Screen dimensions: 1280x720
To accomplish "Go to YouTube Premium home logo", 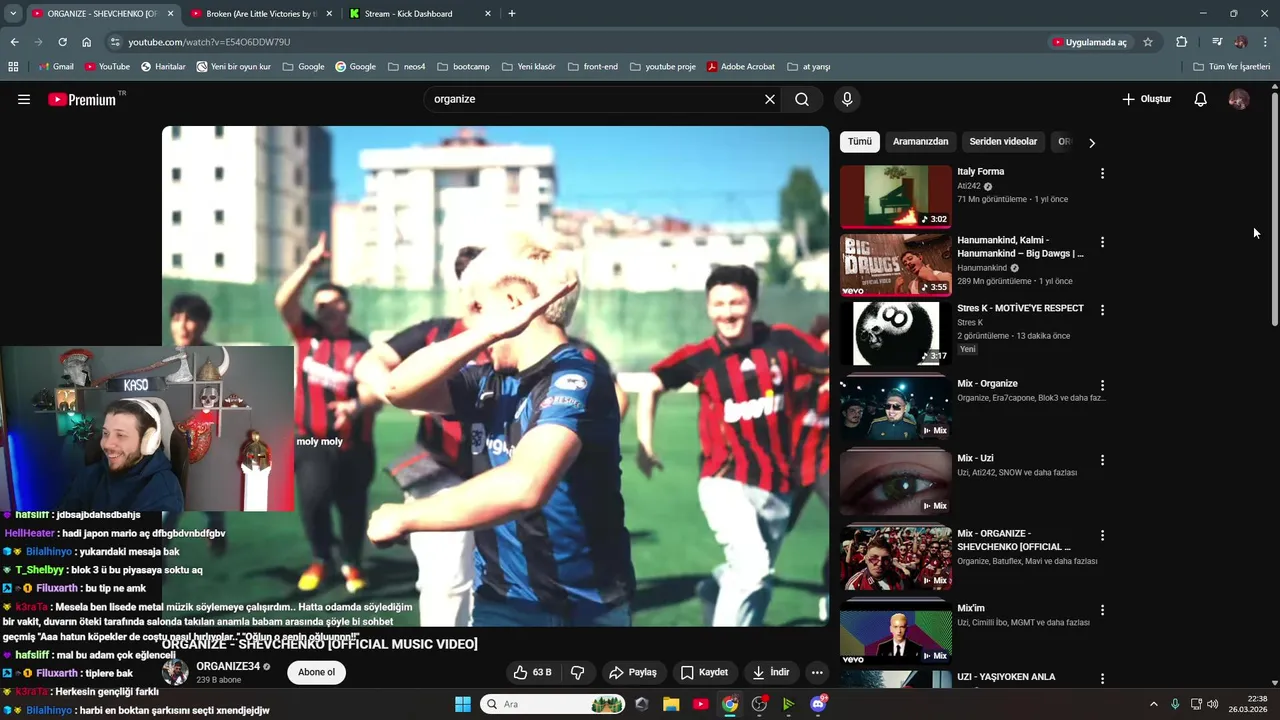I will pos(82,99).
